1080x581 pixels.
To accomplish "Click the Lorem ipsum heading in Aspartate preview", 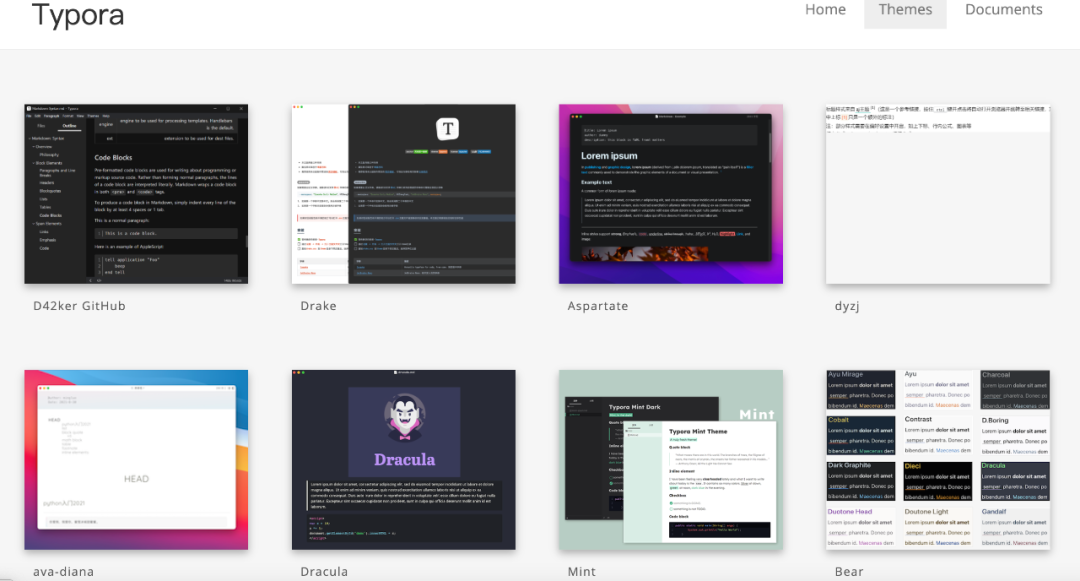I will coord(609,156).
